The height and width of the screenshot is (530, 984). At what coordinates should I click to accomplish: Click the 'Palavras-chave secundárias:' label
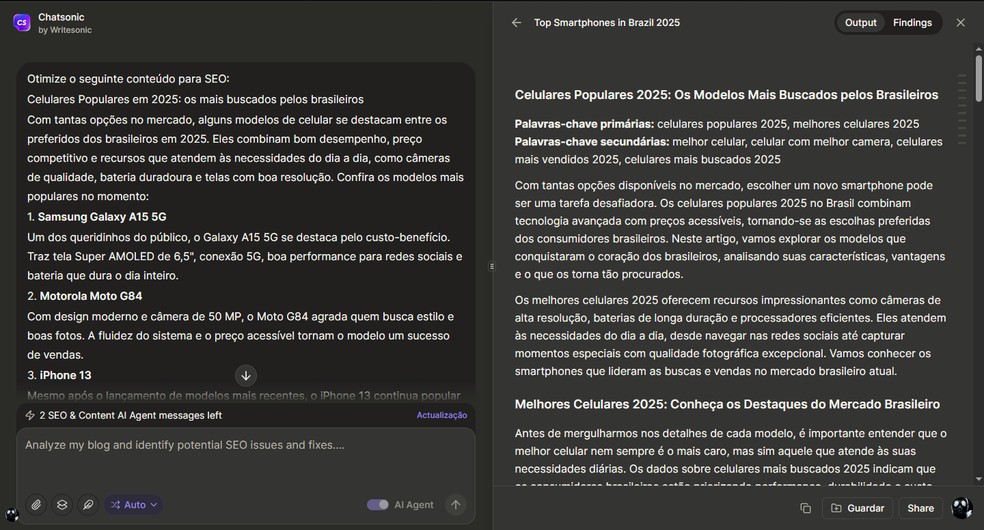pos(592,142)
